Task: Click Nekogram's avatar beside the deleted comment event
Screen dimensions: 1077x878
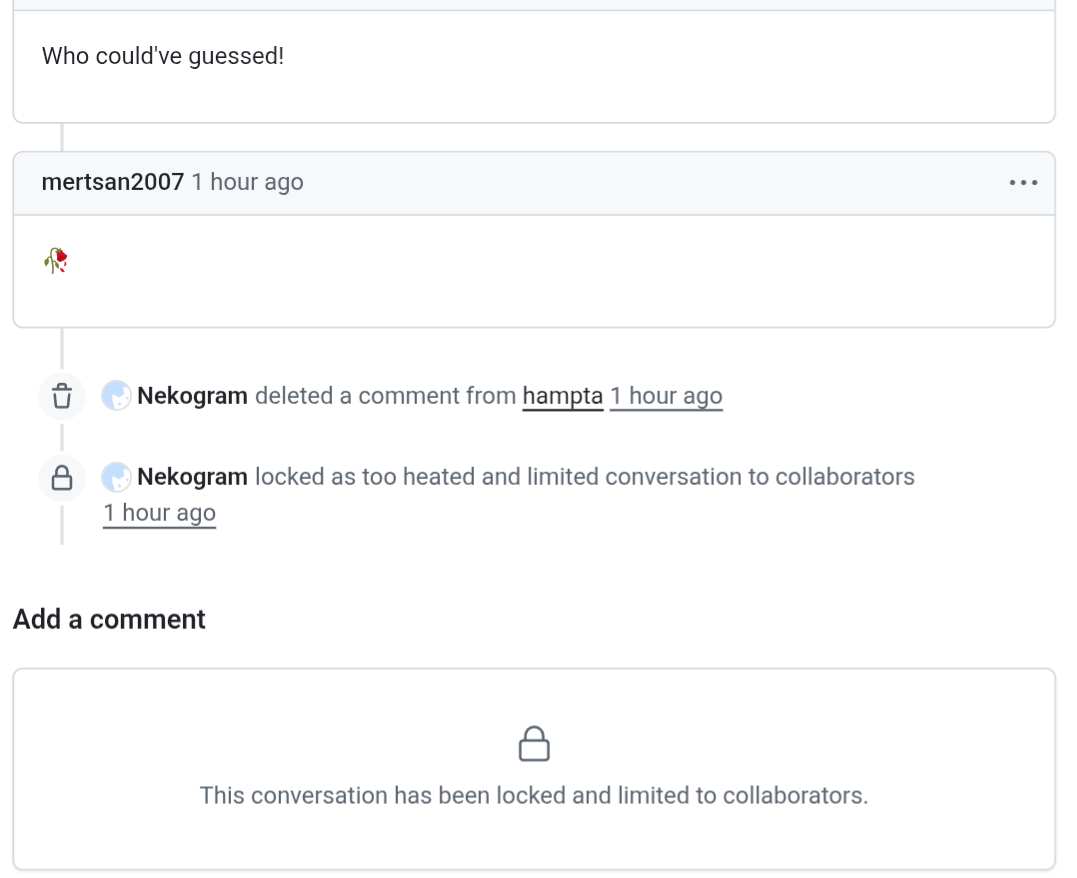Action: click(116, 396)
